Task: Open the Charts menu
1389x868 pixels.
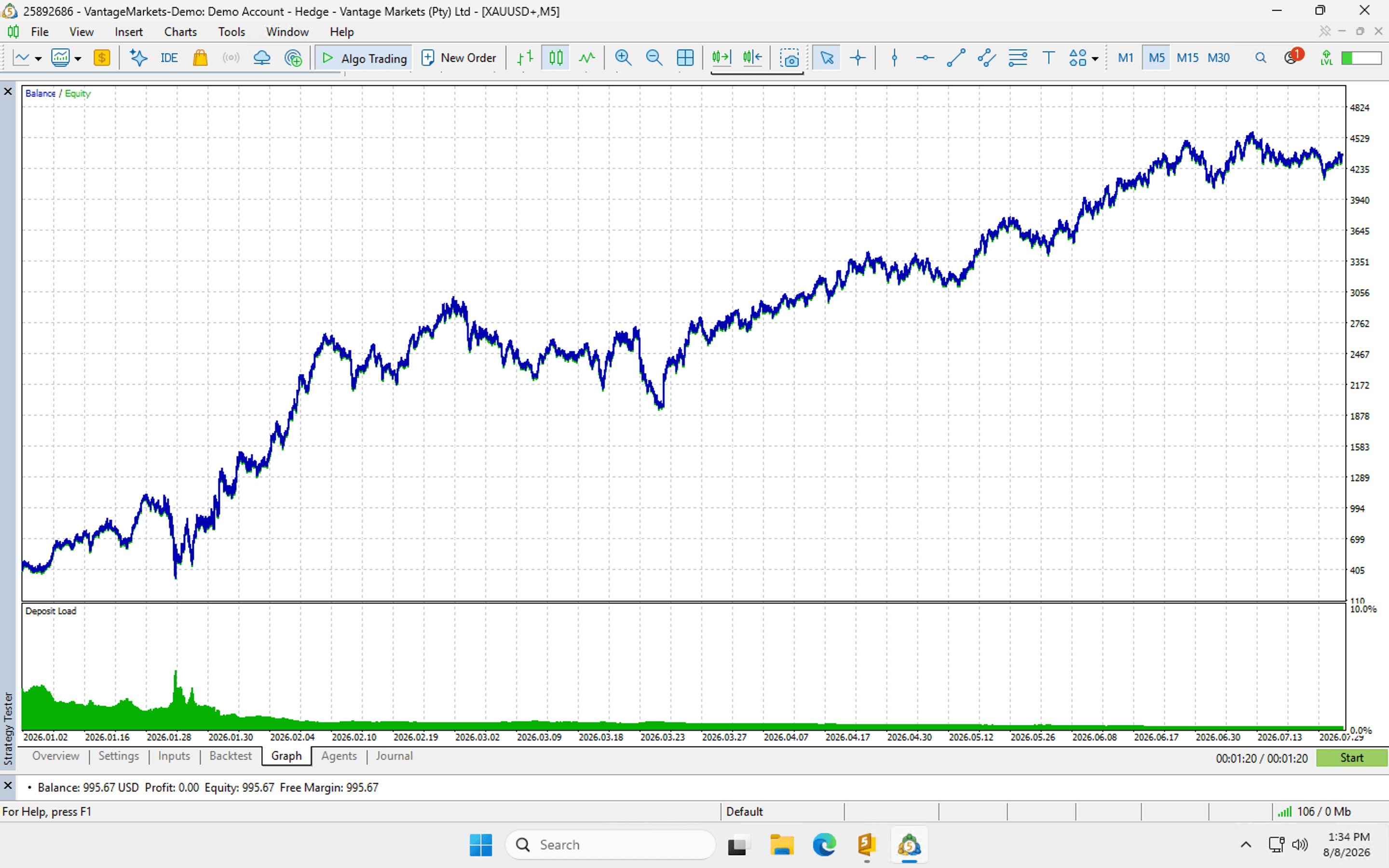Action: [x=180, y=32]
